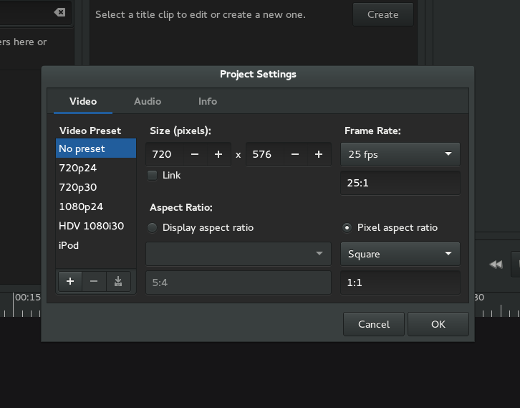Select the HDV 1080i30 preset

pyautogui.click(x=96, y=226)
